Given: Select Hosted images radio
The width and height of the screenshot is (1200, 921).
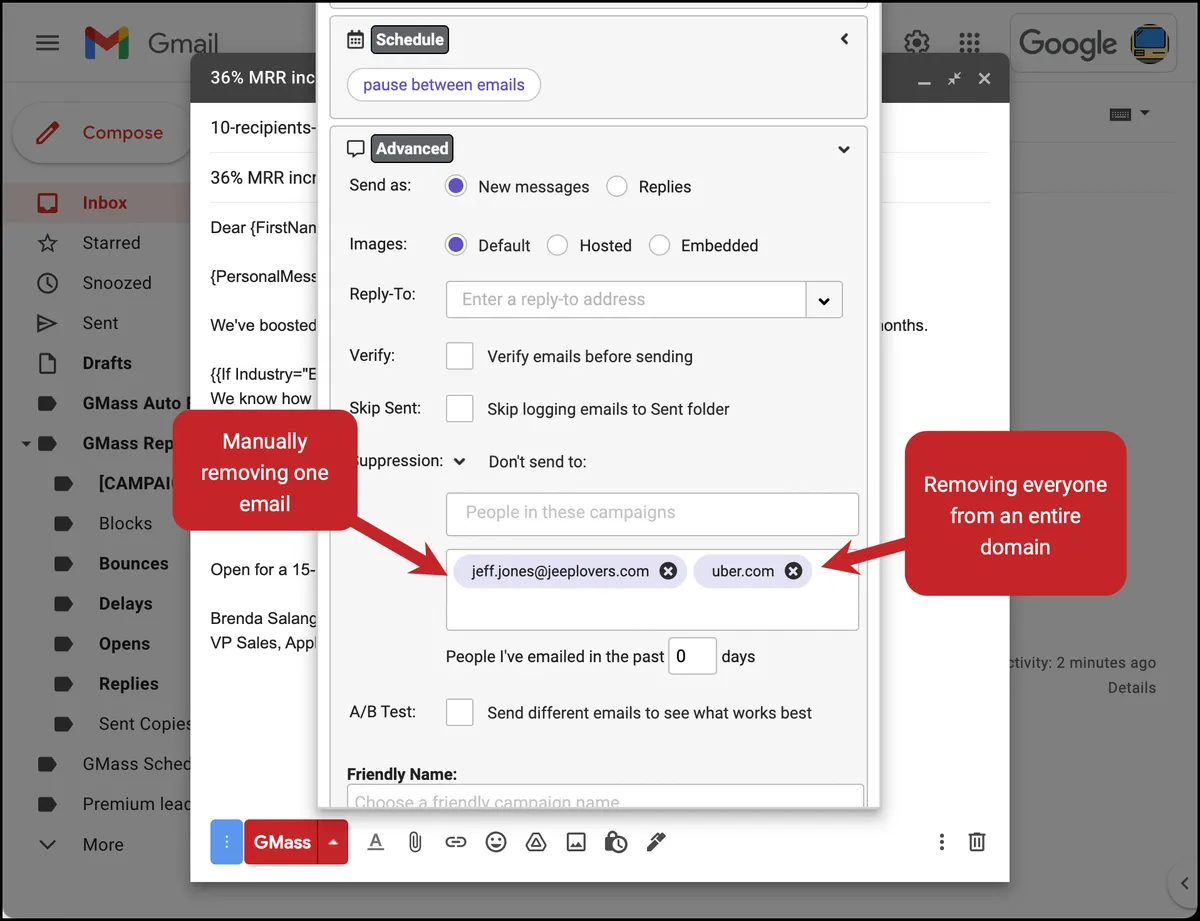Looking at the screenshot, I should coord(557,245).
